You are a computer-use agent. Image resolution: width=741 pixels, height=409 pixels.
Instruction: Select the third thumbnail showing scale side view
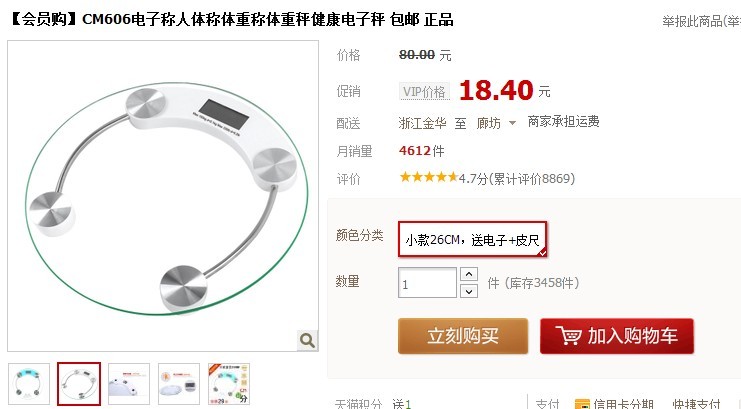tap(129, 384)
